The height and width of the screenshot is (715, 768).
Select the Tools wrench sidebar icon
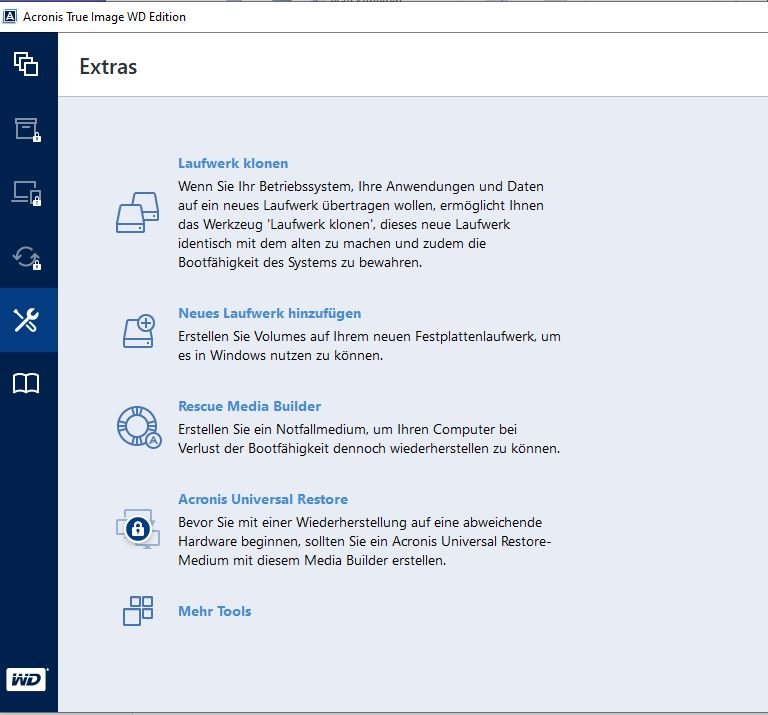point(26,320)
